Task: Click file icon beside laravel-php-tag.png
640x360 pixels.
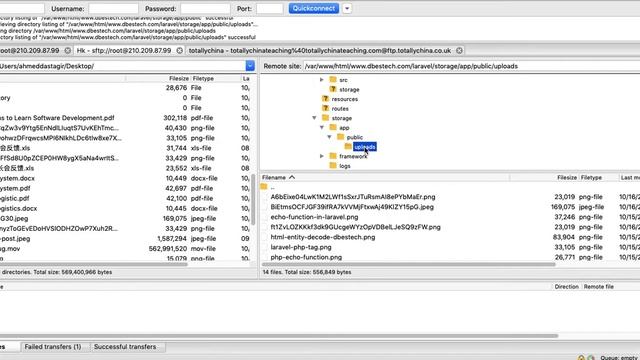Action: [264, 247]
